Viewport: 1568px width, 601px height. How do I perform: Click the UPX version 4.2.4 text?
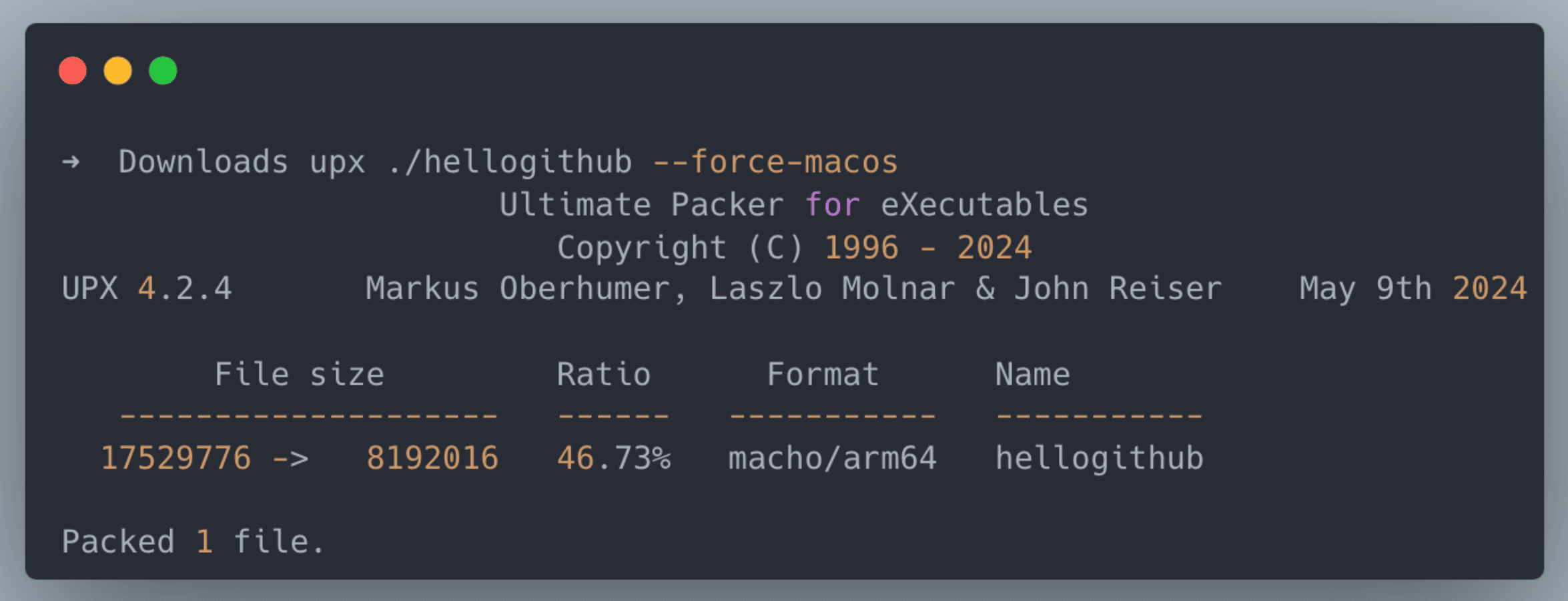click(185, 289)
